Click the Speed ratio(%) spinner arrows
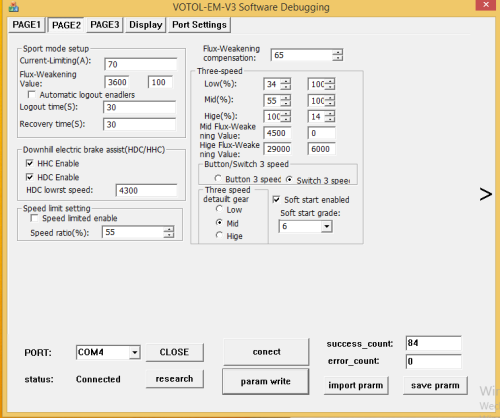 pos(169,232)
